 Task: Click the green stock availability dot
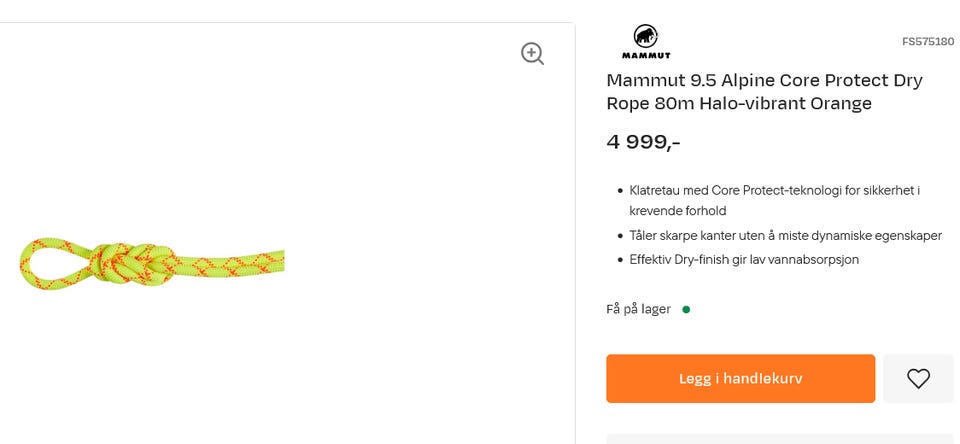(x=686, y=310)
